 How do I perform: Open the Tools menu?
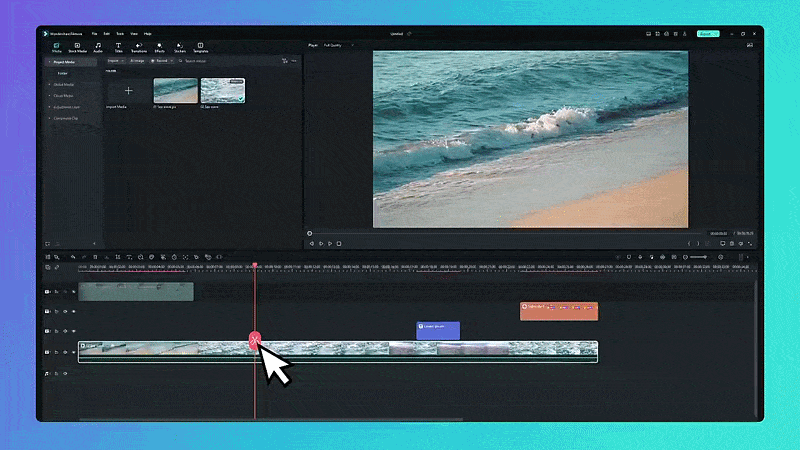click(120, 34)
